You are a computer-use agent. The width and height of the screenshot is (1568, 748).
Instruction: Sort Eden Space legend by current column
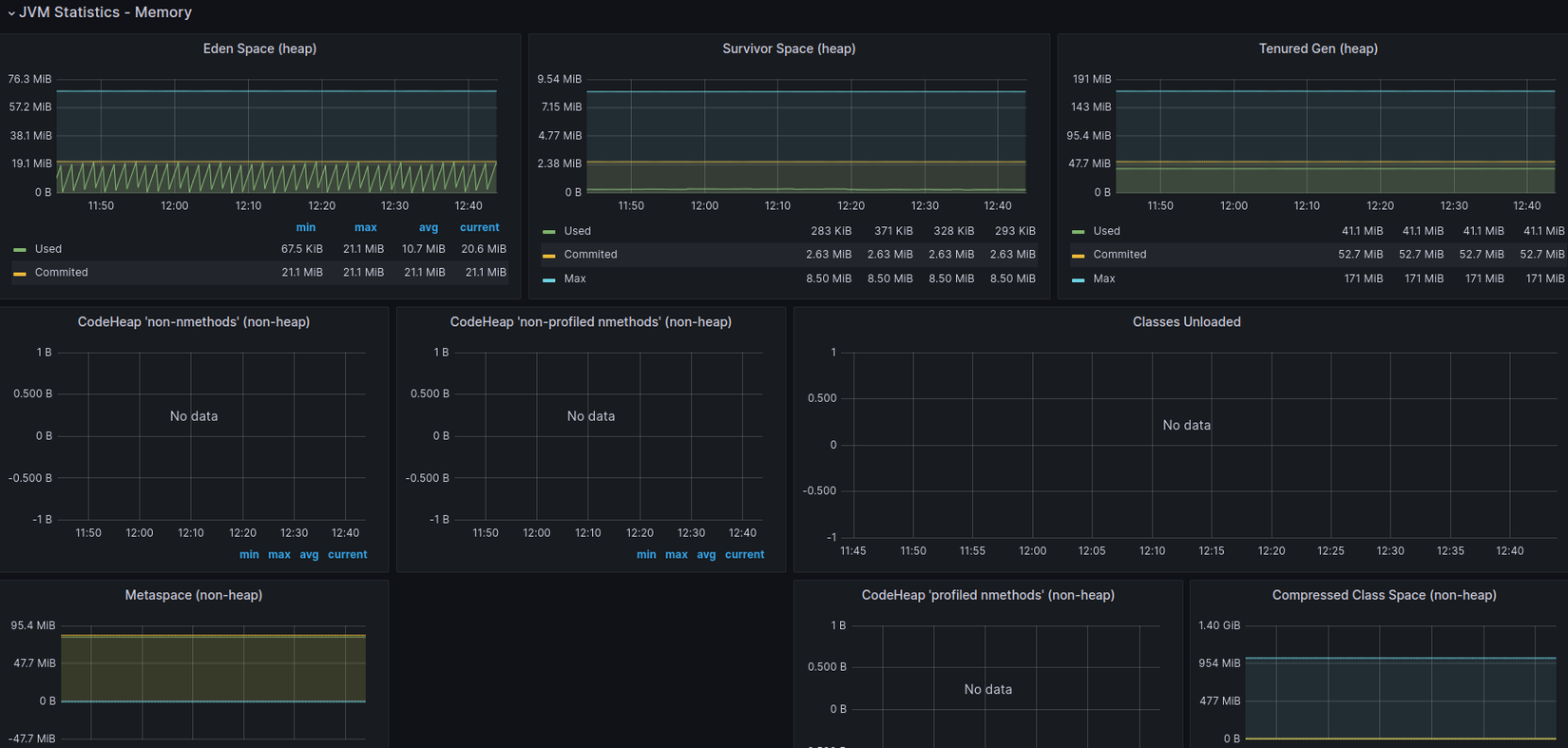pos(479,227)
